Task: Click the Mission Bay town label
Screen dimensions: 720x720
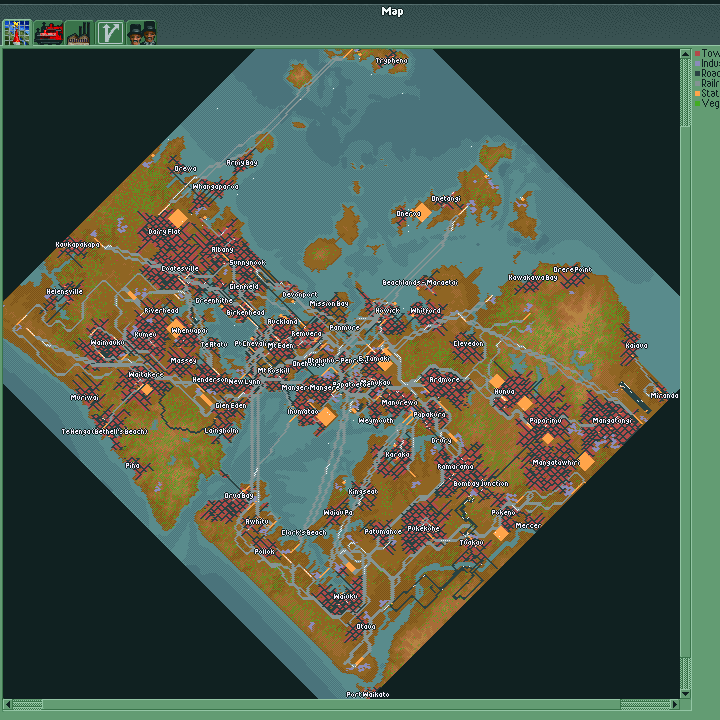Action: point(329,304)
